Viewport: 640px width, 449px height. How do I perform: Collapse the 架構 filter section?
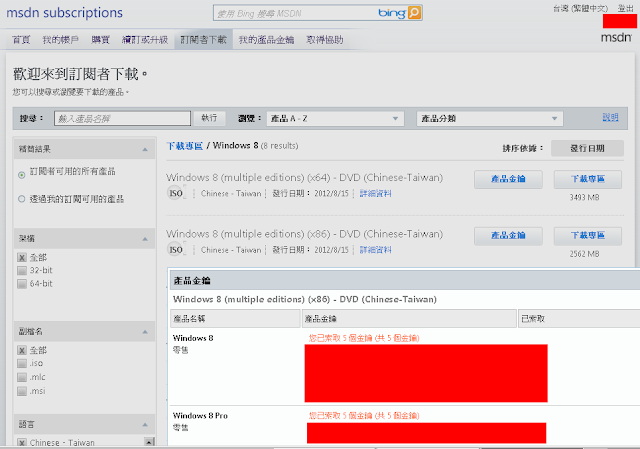click(x=145, y=239)
